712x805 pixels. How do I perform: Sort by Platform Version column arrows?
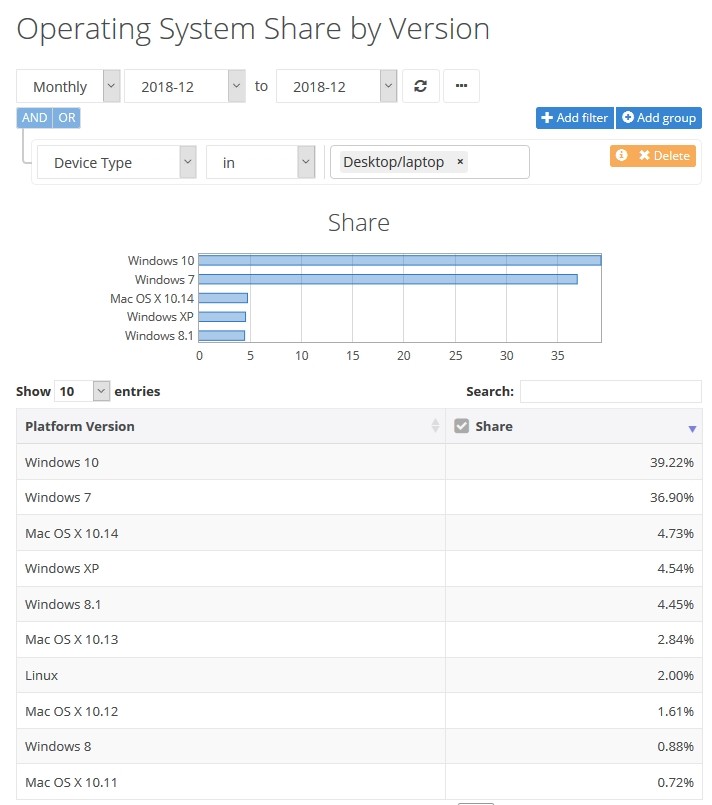pos(435,426)
